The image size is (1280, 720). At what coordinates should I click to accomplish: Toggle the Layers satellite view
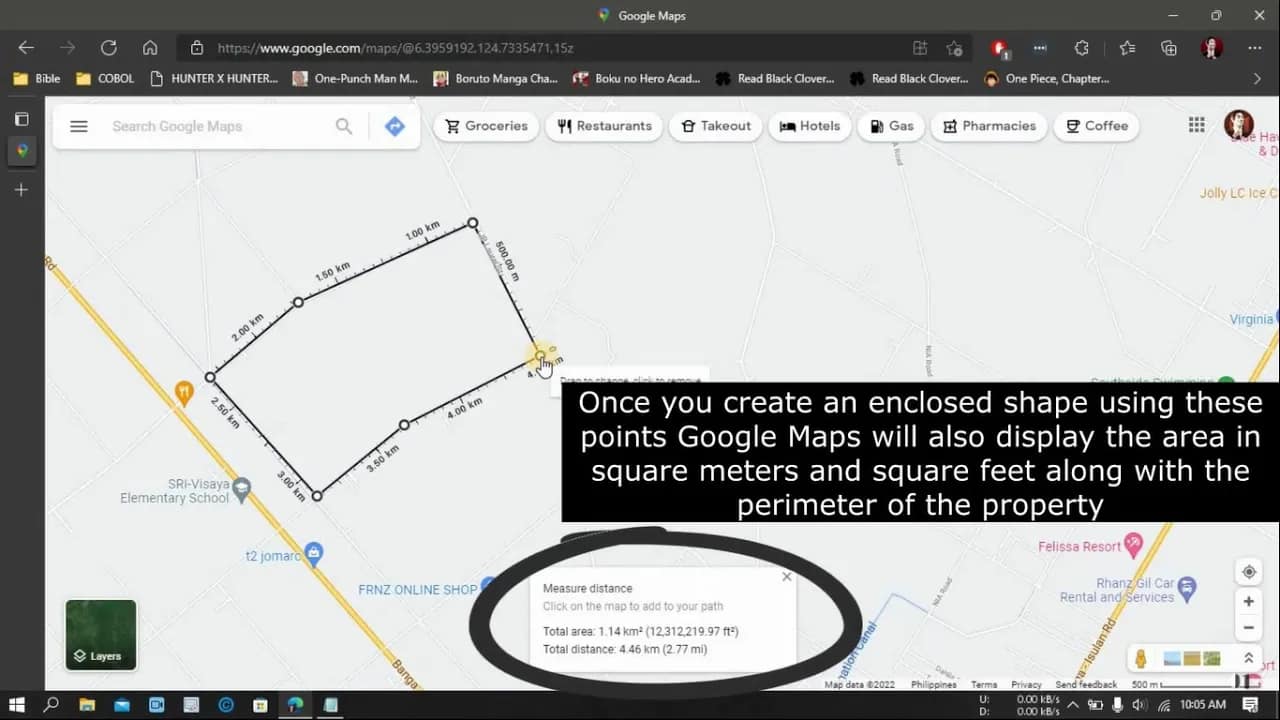[101, 635]
